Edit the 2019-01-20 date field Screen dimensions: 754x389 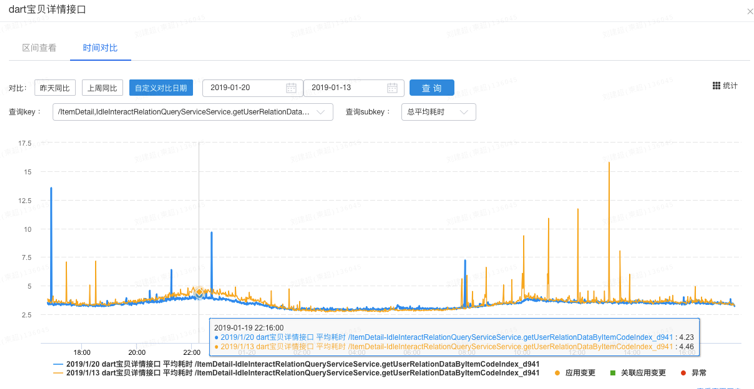click(252, 88)
